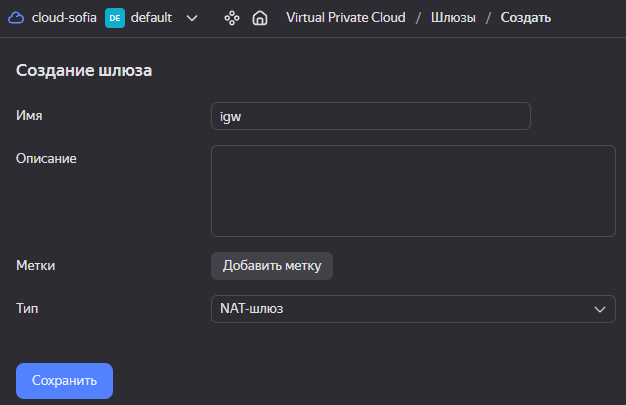
Task: Click inside the Описание text area
Action: pyautogui.click(x=413, y=191)
